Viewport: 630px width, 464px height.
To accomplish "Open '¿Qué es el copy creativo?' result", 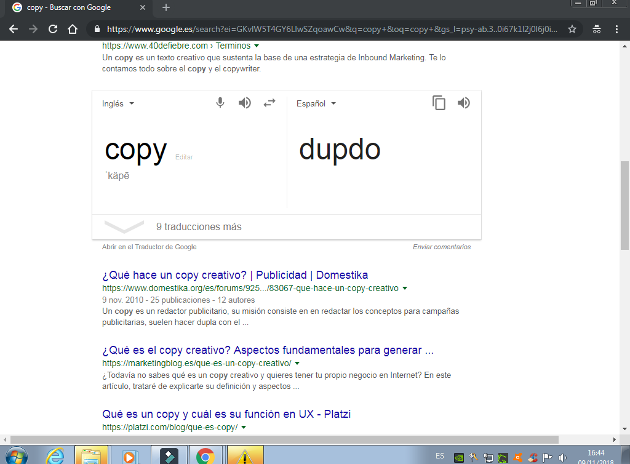I will (x=268, y=350).
